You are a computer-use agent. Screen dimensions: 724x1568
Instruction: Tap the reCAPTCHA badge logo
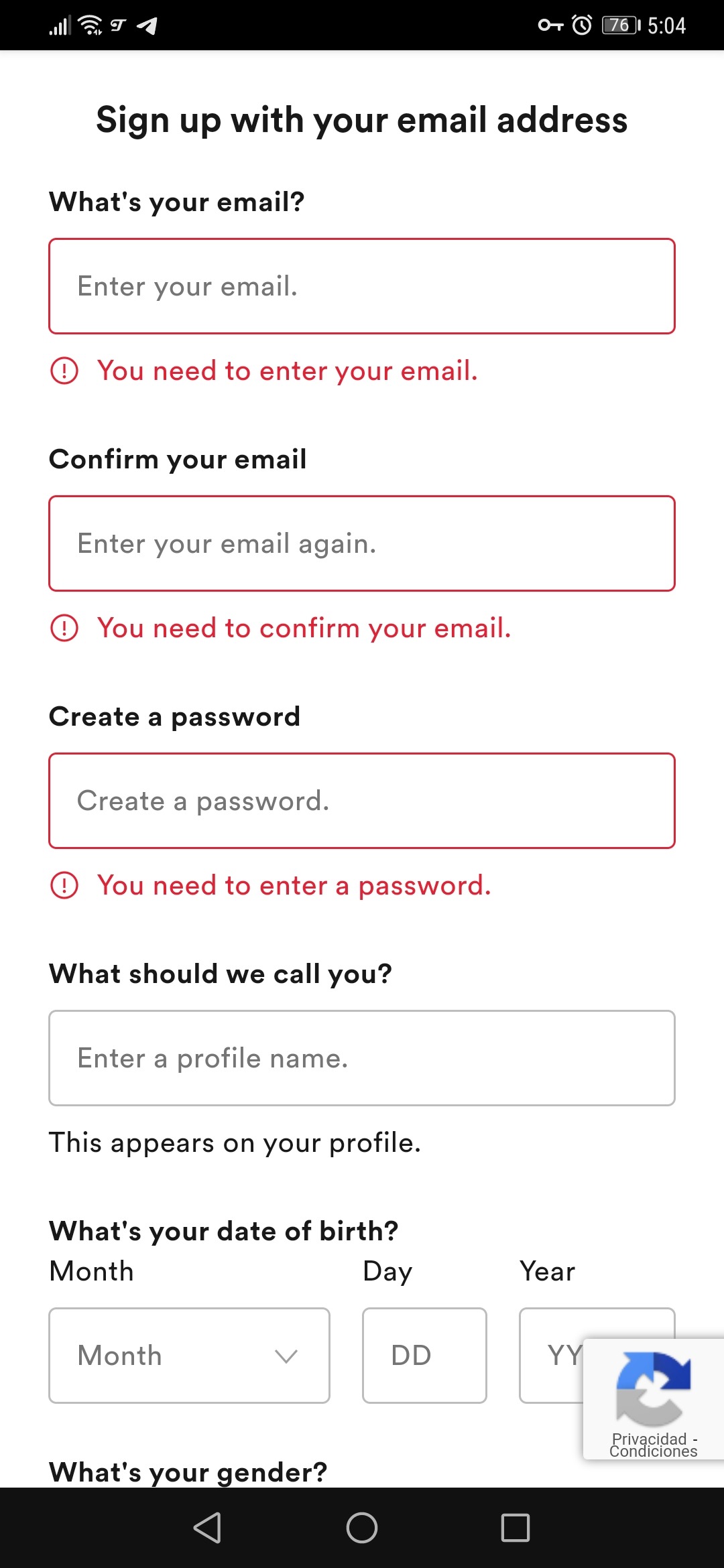tap(653, 1388)
